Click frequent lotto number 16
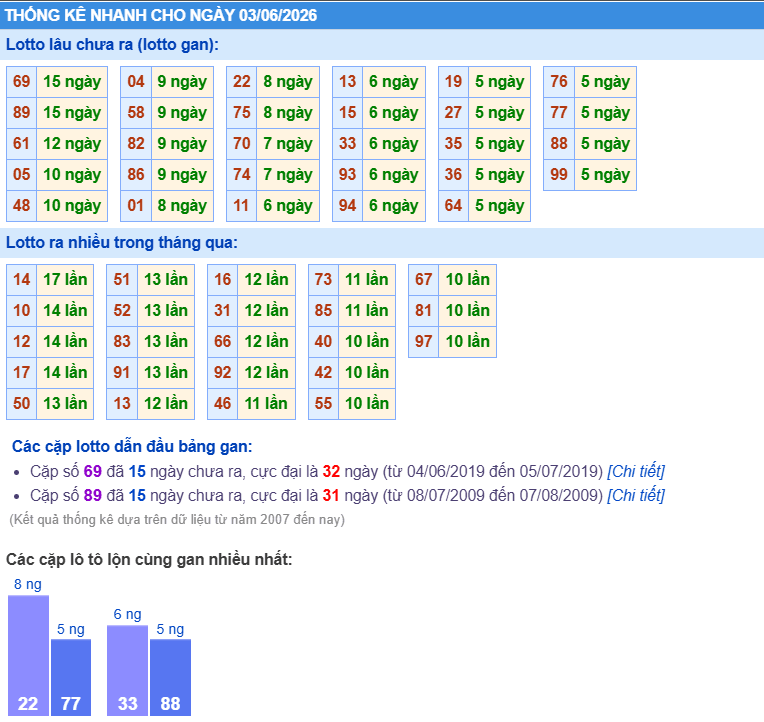 pos(223,280)
